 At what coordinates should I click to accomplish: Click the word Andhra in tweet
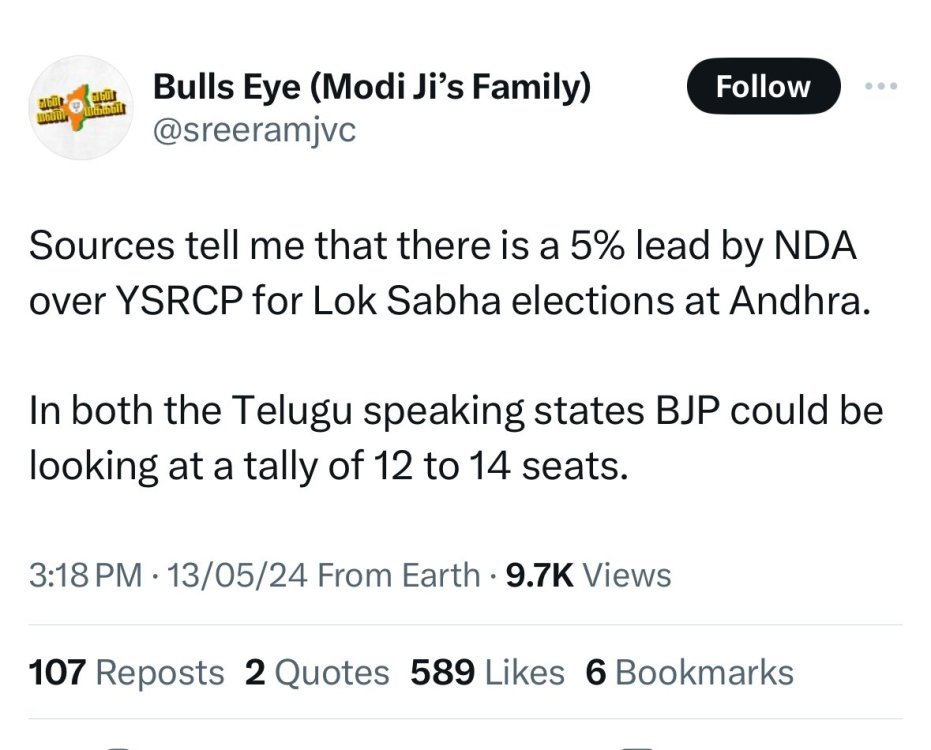coord(800,301)
